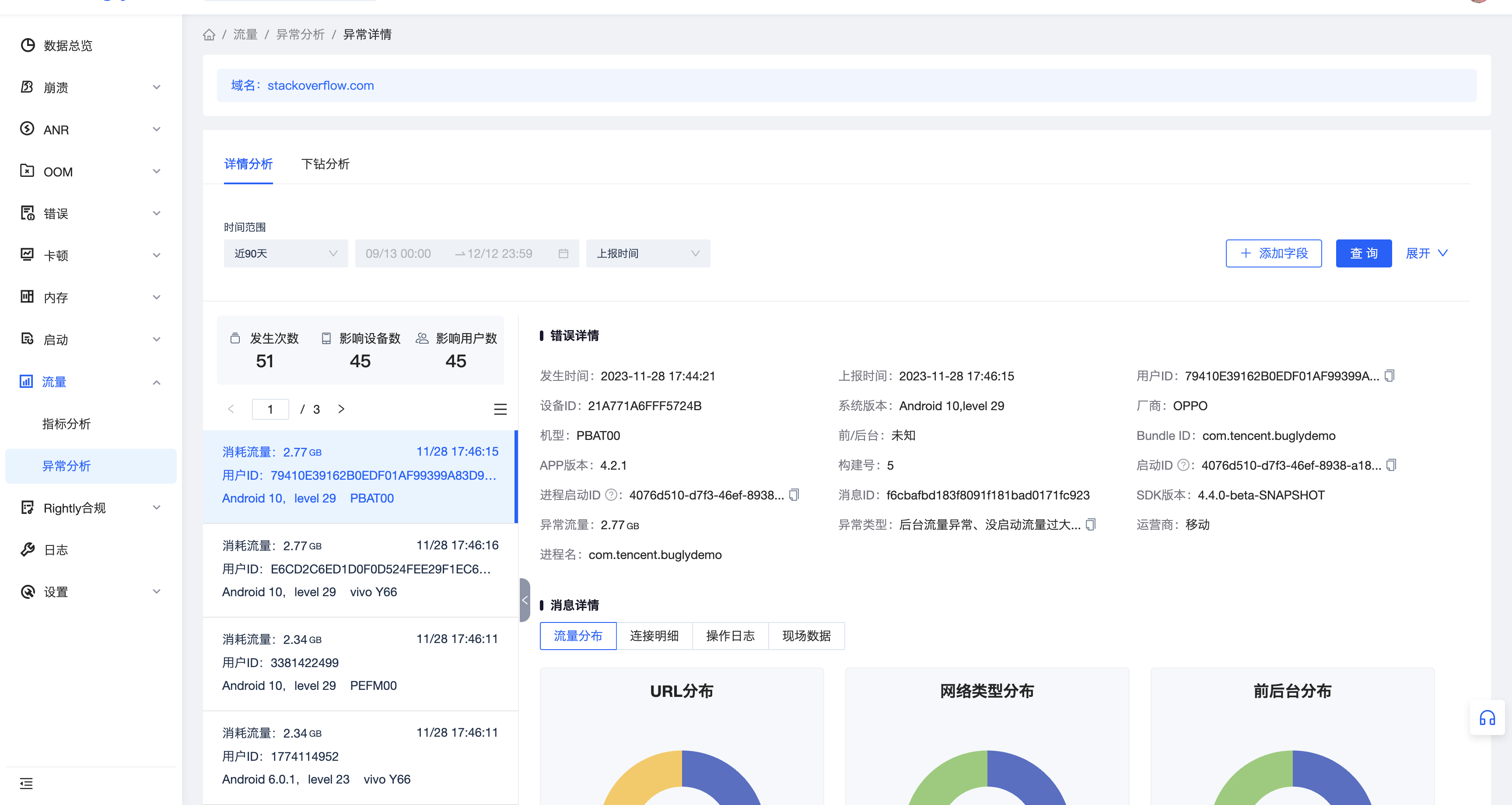The width and height of the screenshot is (1512, 805).
Task: Copy the 用户ID value icon
Action: tap(1389, 376)
